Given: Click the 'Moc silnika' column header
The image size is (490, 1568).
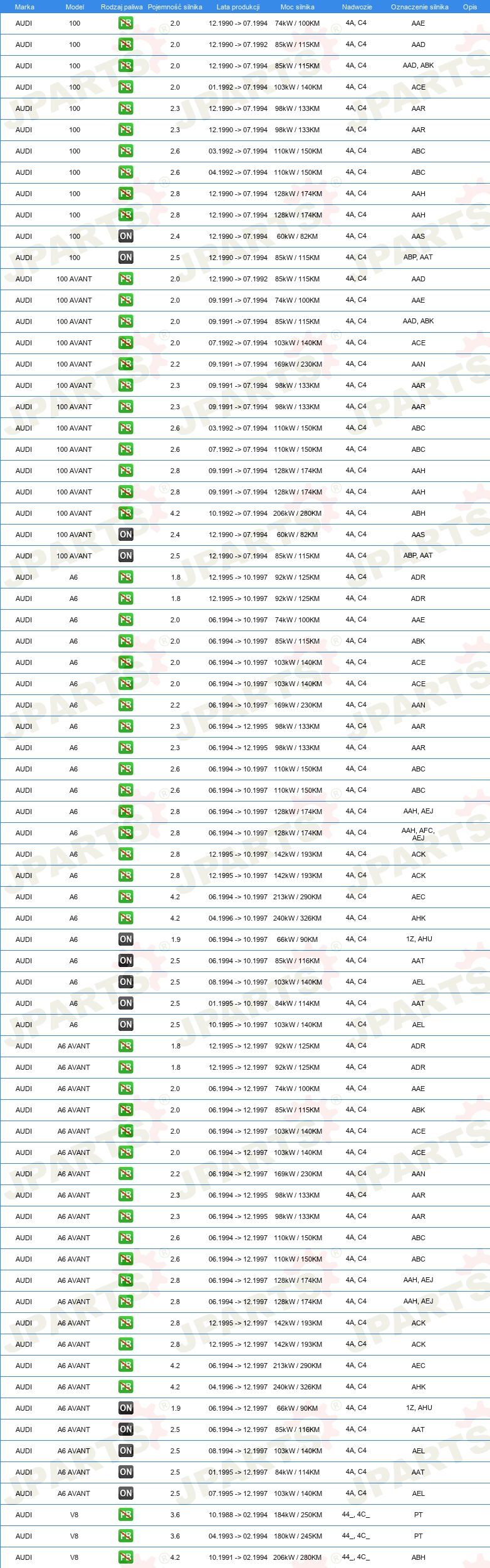Looking at the screenshot, I should (298, 7).
